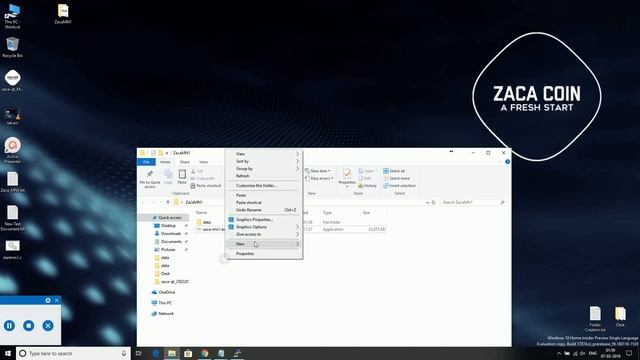The height and width of the screenshot is (360, 640).
Task: Click Paste shortcut in the ribbon
Action: 206,186
